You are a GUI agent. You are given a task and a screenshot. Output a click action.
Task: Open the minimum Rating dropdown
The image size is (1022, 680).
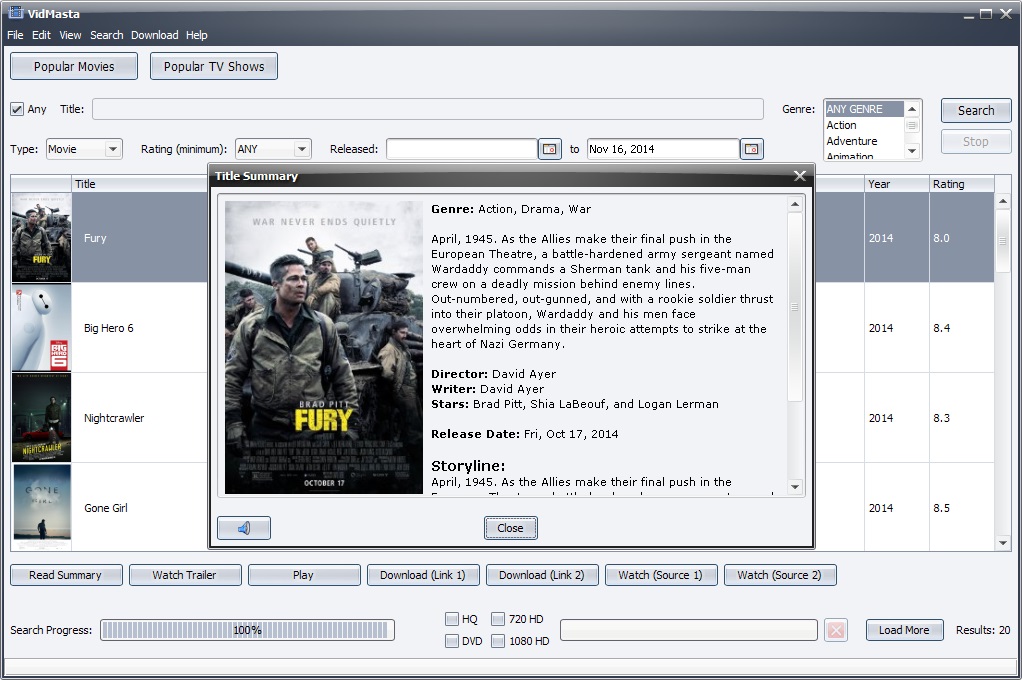273,149
